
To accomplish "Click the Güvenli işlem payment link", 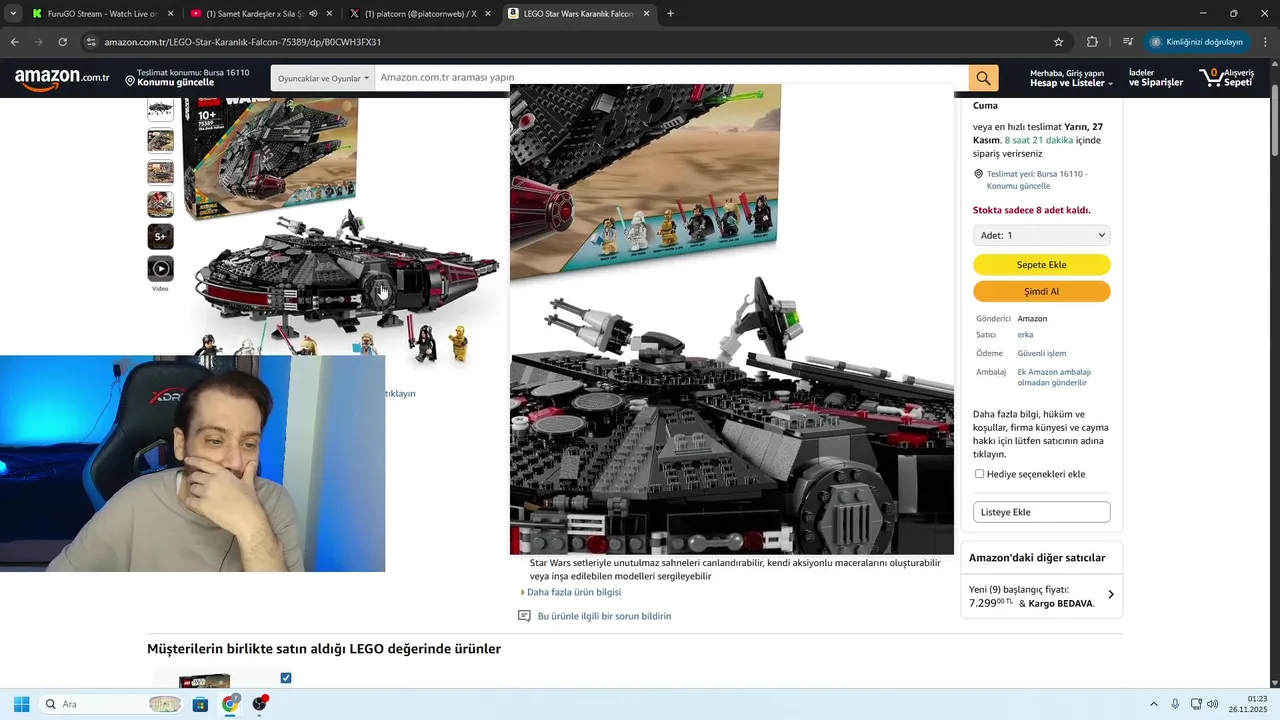I will [x=1042, y=354].
